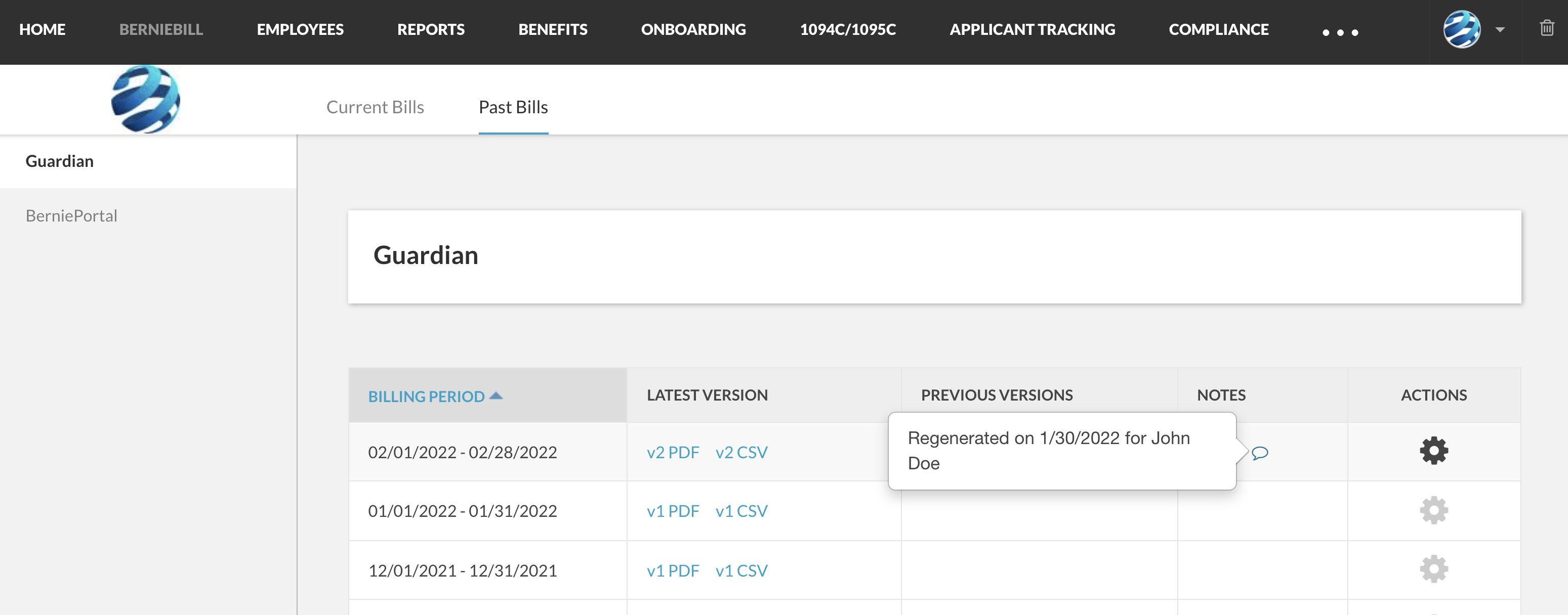
Task: Download v1 PDF for January 2022
Action: coord(673,511)
